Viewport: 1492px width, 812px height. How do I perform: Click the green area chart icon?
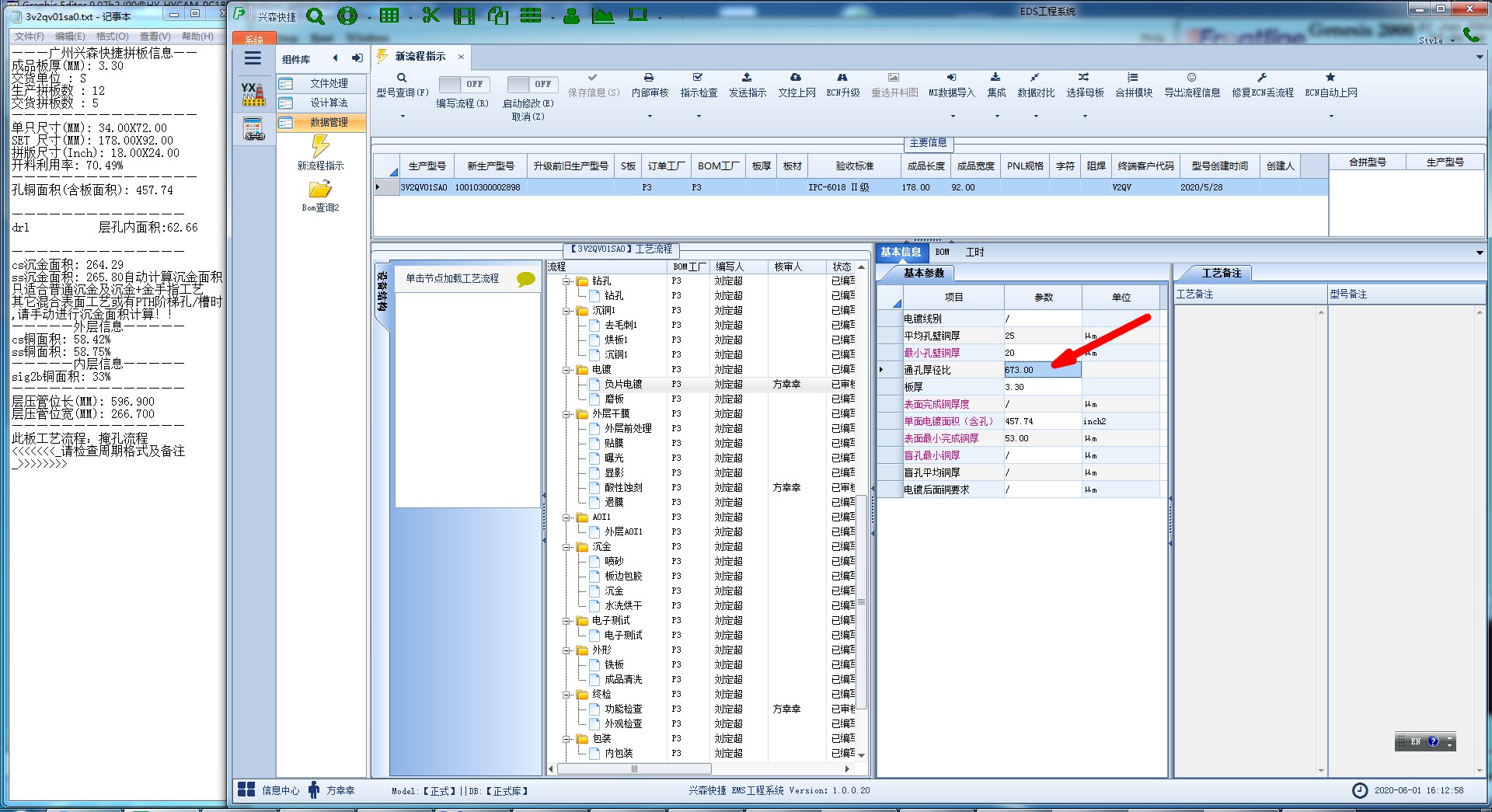603,16
